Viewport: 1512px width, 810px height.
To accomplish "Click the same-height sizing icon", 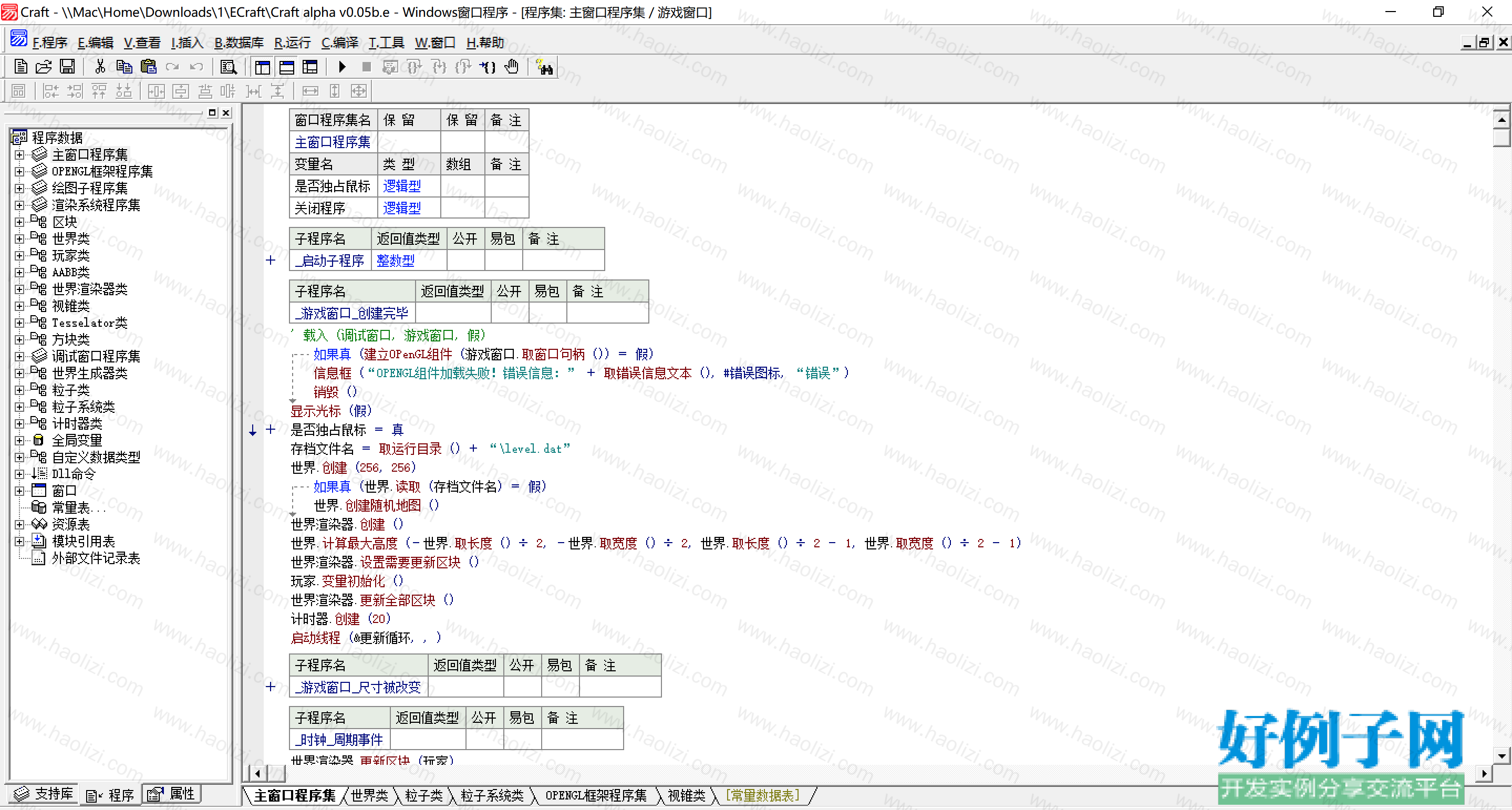I will [334, 91].
